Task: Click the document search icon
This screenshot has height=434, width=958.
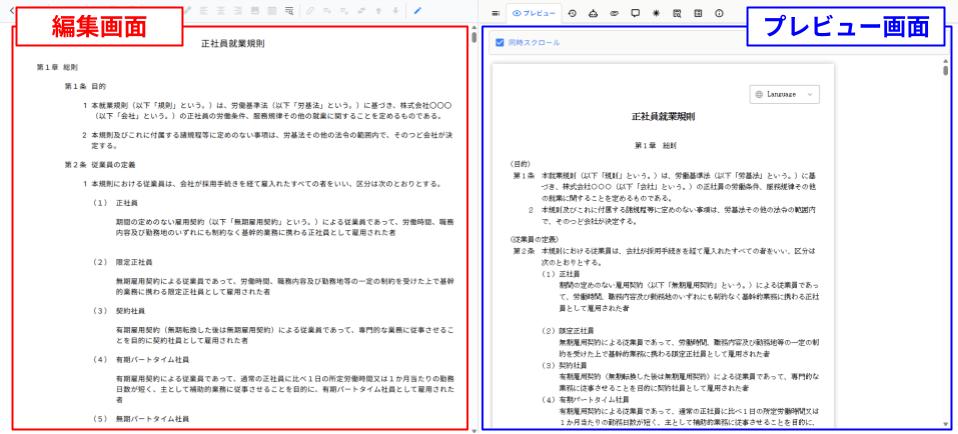Action: click(x=675, y=13)
